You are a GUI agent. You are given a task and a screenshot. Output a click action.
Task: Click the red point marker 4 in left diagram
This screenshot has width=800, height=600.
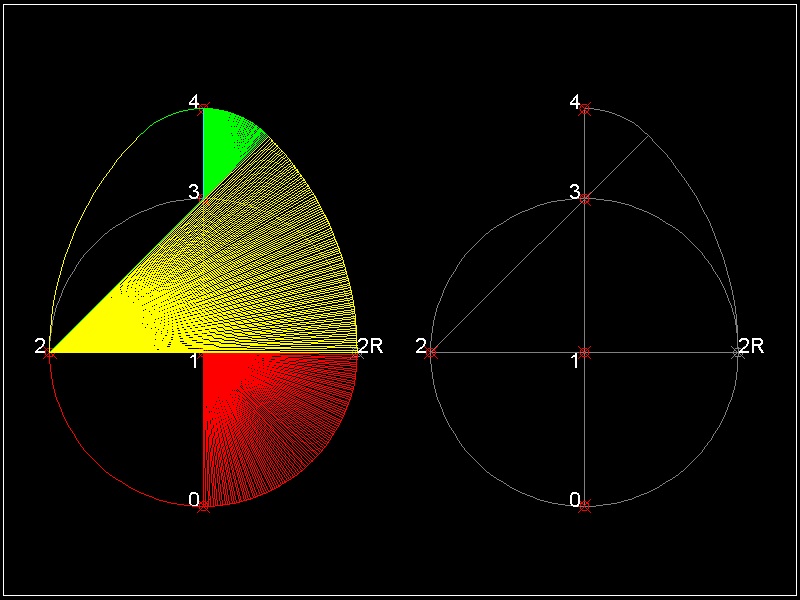tap(204, 107)
